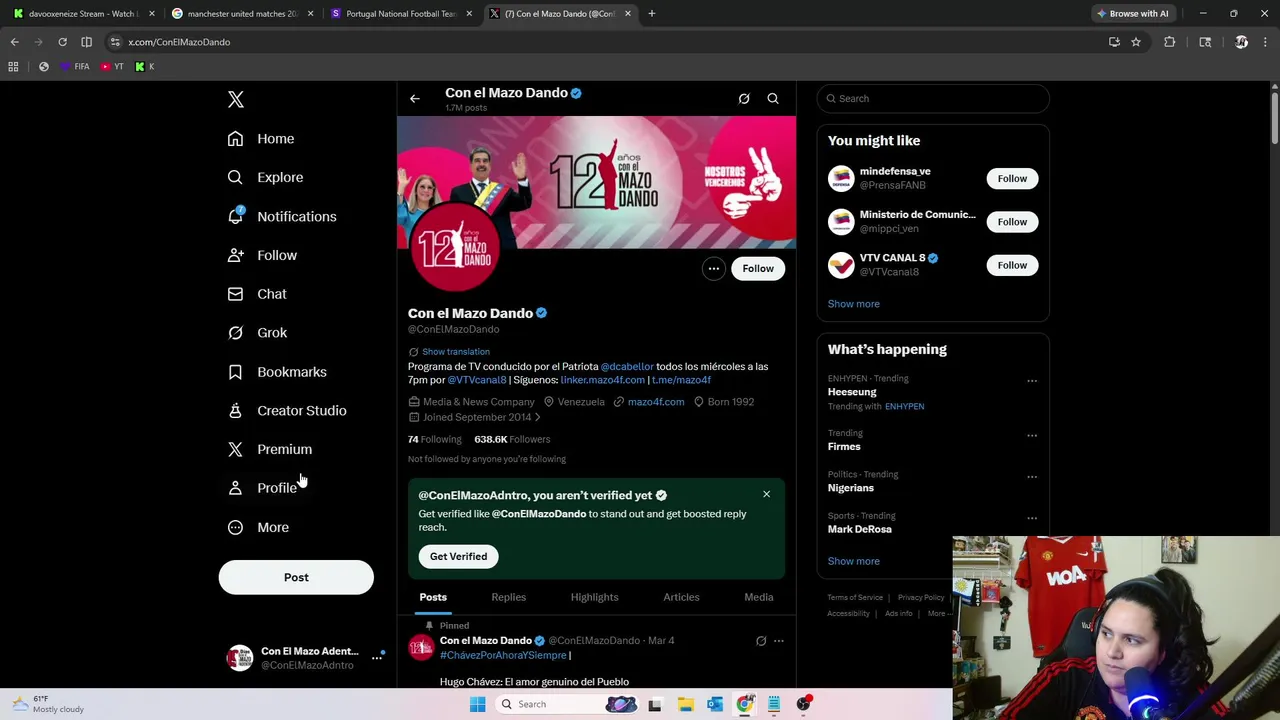1280x720 pixels.
Task: Open @dcabellor mention link
Action: point(627,367)
